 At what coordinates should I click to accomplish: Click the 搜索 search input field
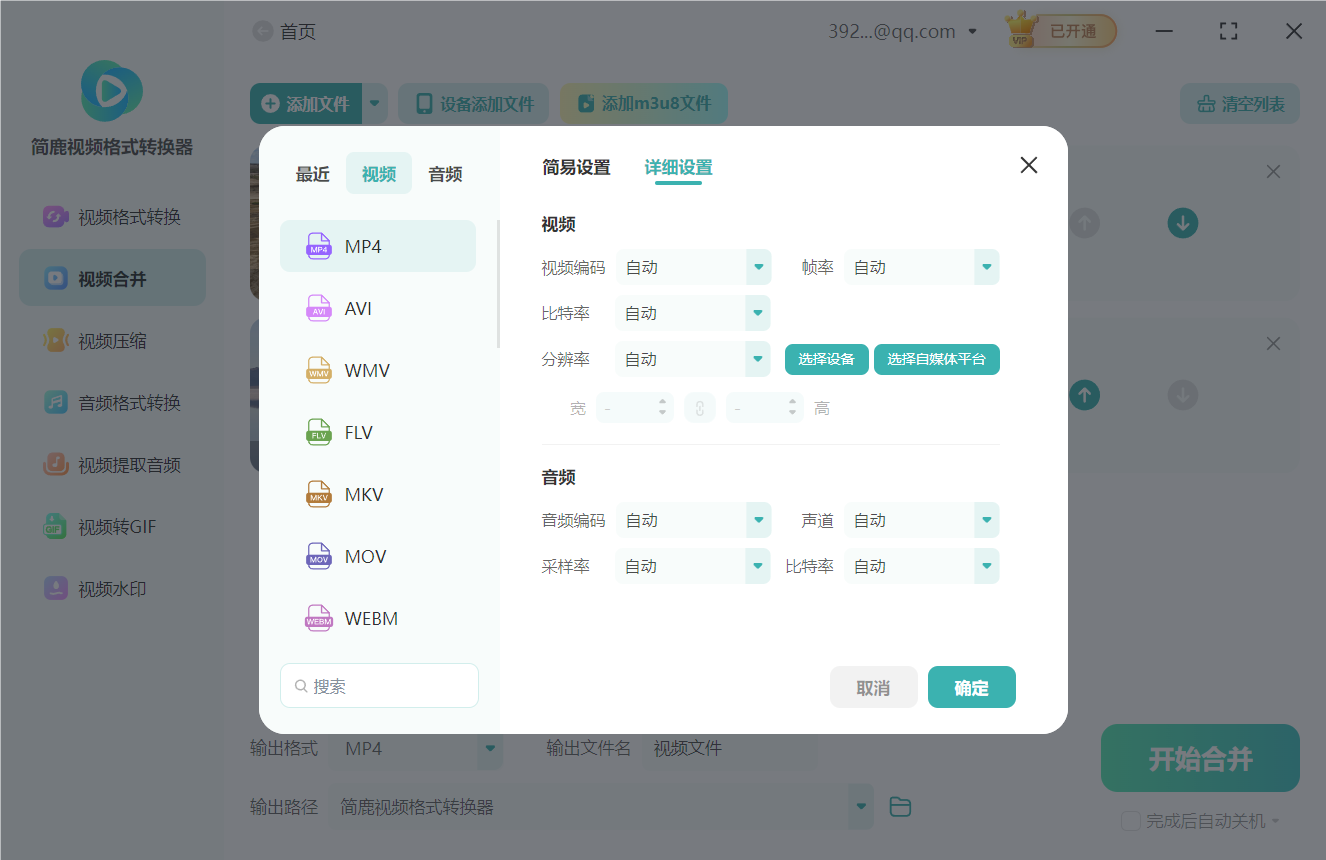coord(379,685)
